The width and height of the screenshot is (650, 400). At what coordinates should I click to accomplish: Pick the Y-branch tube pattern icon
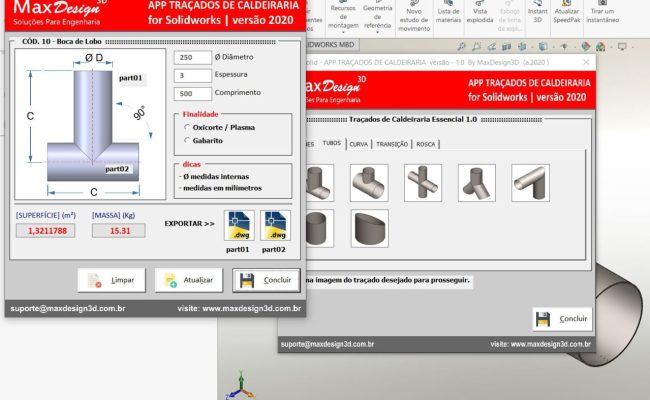[x=476, y=182]
